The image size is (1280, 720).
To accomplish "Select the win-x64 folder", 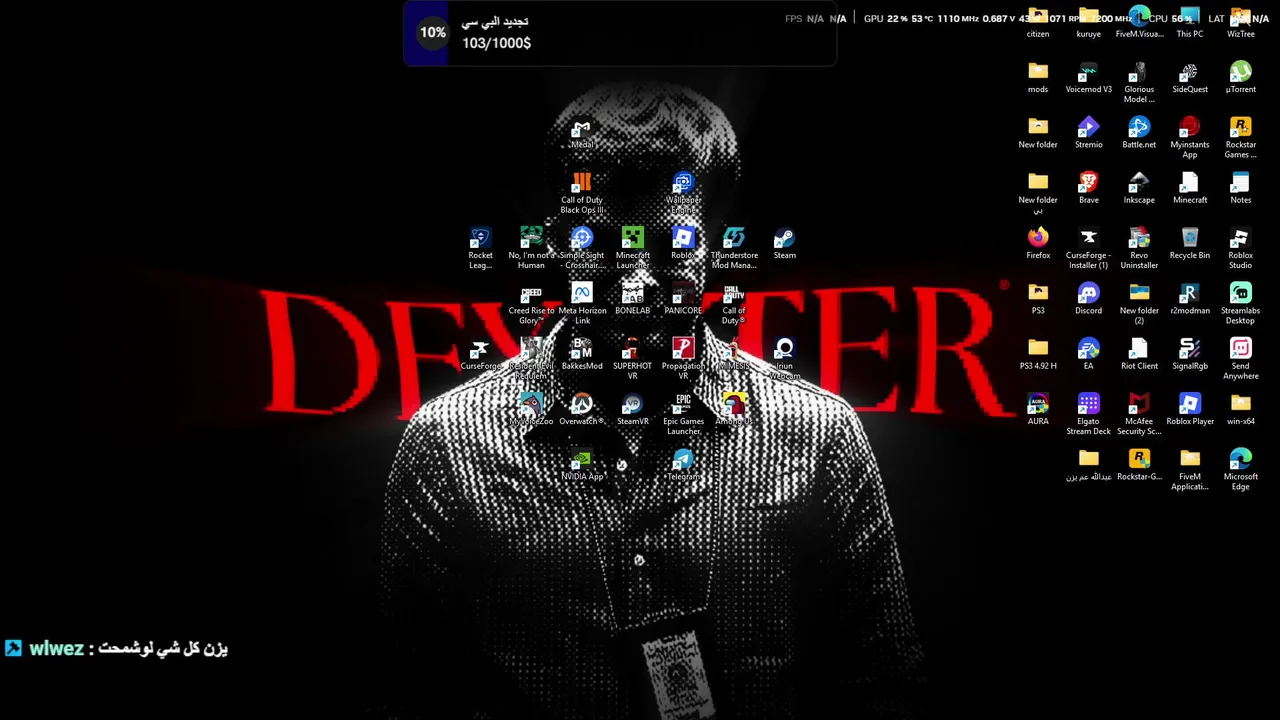I will [x=1241, y=408].
